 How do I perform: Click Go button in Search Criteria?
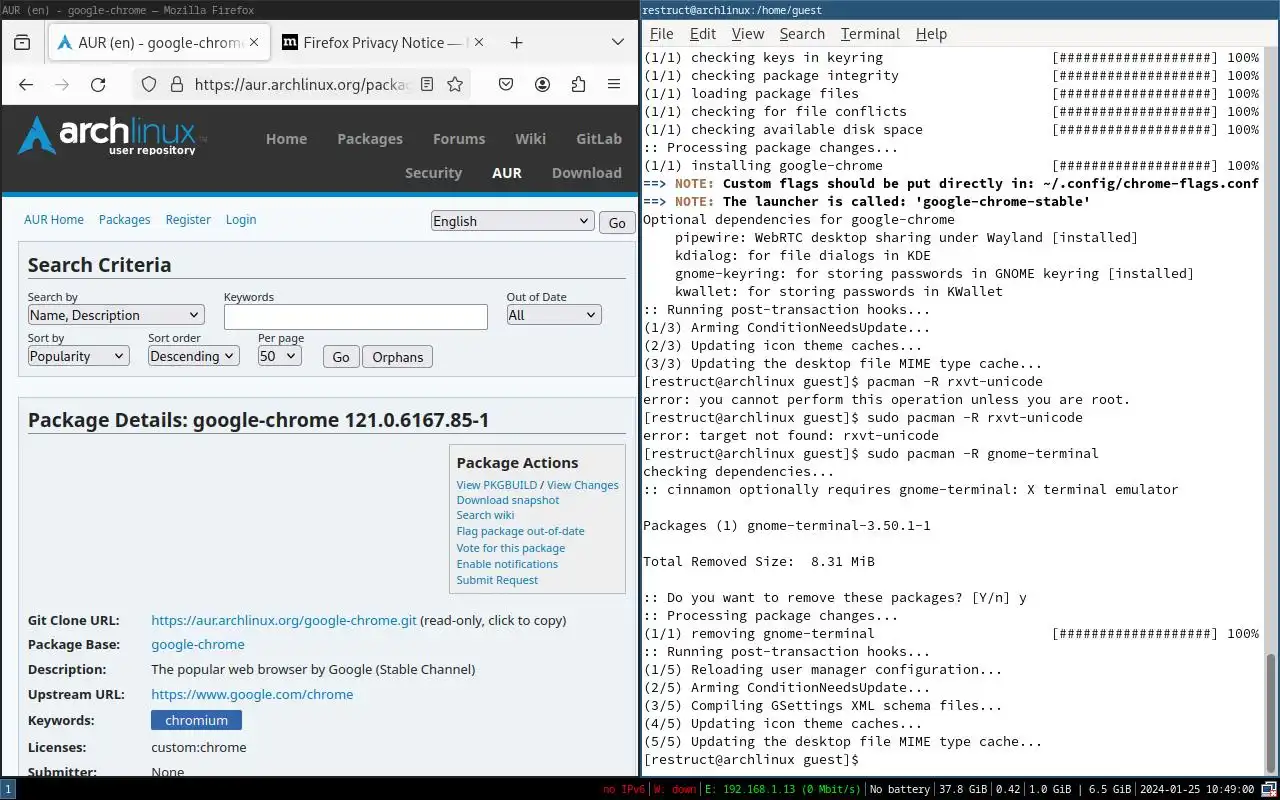pyautogui.click(x=341, y=357)
